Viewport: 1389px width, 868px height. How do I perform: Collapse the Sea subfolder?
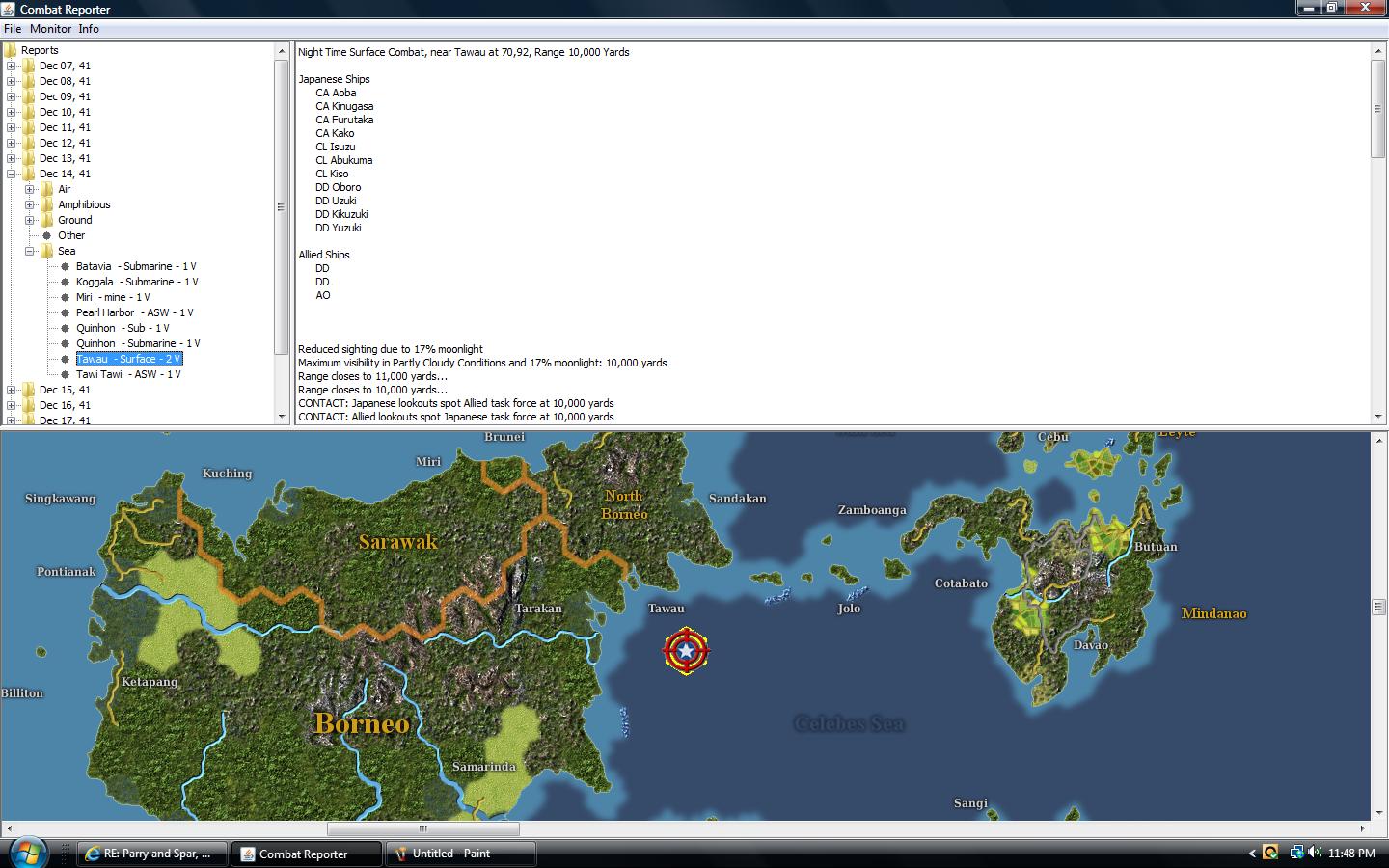click(29, 251)
